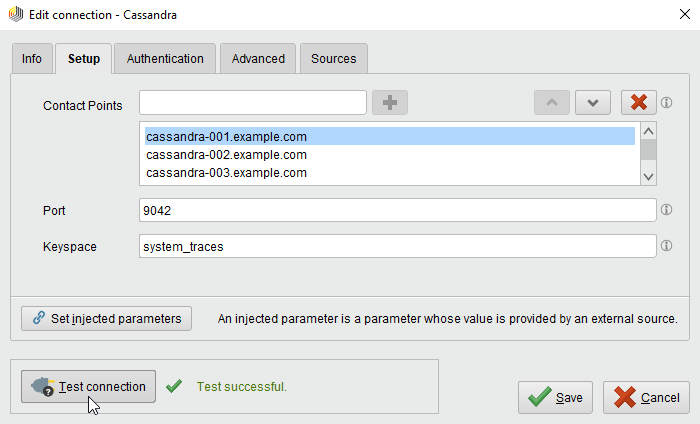The width and height of the screenshot is (700, 424).
Task: Click the Keyspace input field
Action: click(397, 245)
